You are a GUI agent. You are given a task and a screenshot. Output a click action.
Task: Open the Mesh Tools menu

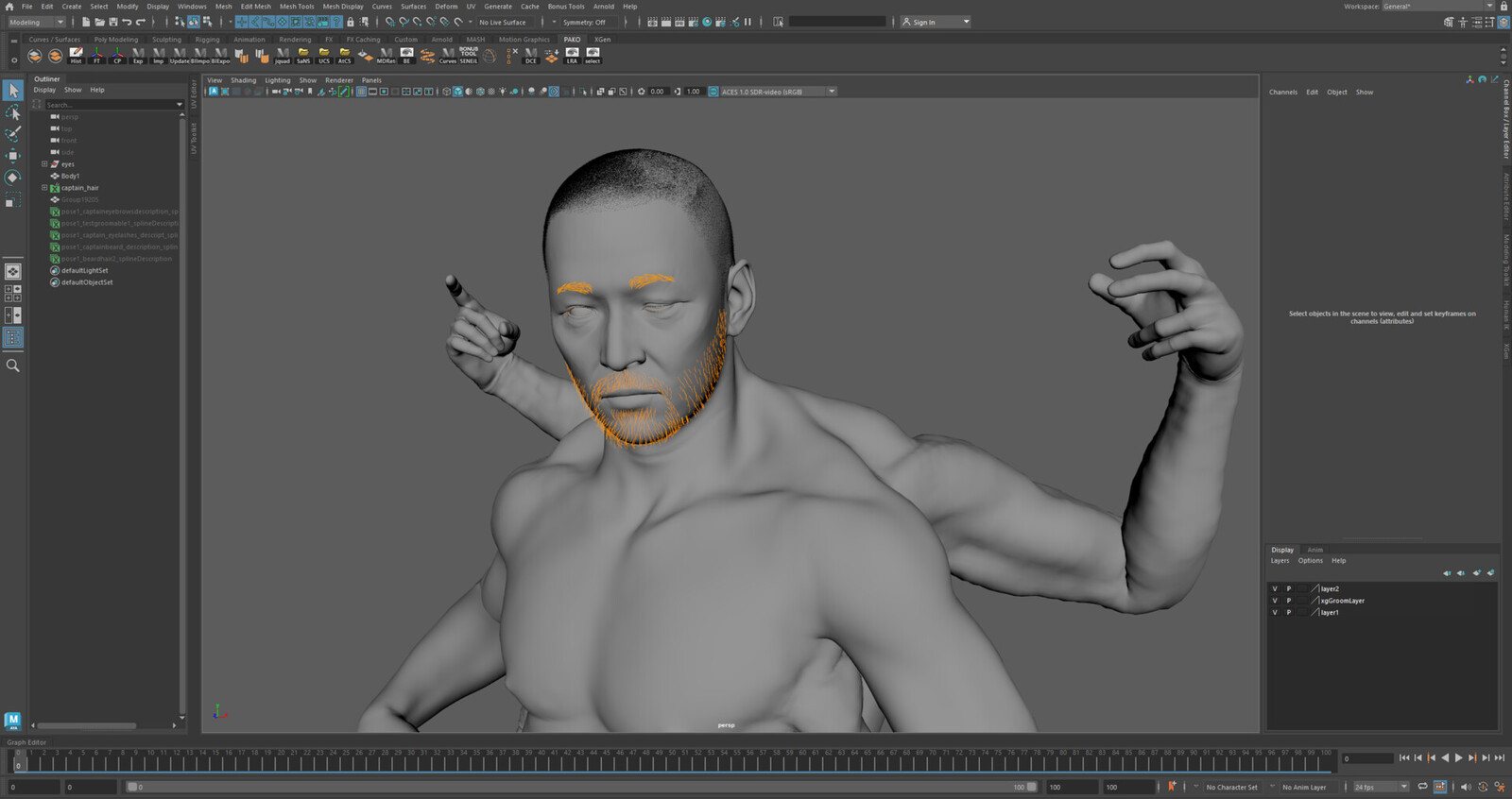296,7
